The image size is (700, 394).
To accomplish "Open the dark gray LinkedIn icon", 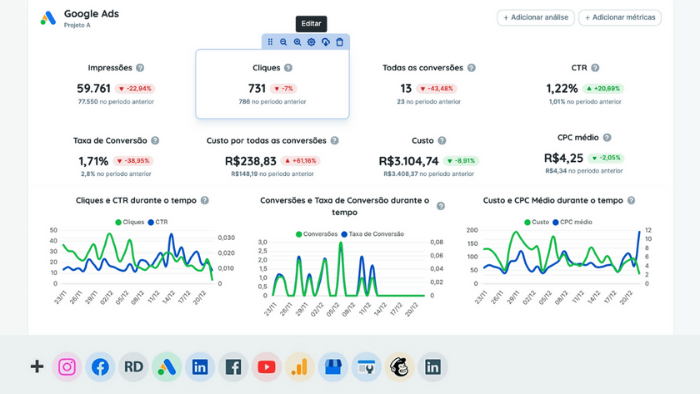I will 433,367.
